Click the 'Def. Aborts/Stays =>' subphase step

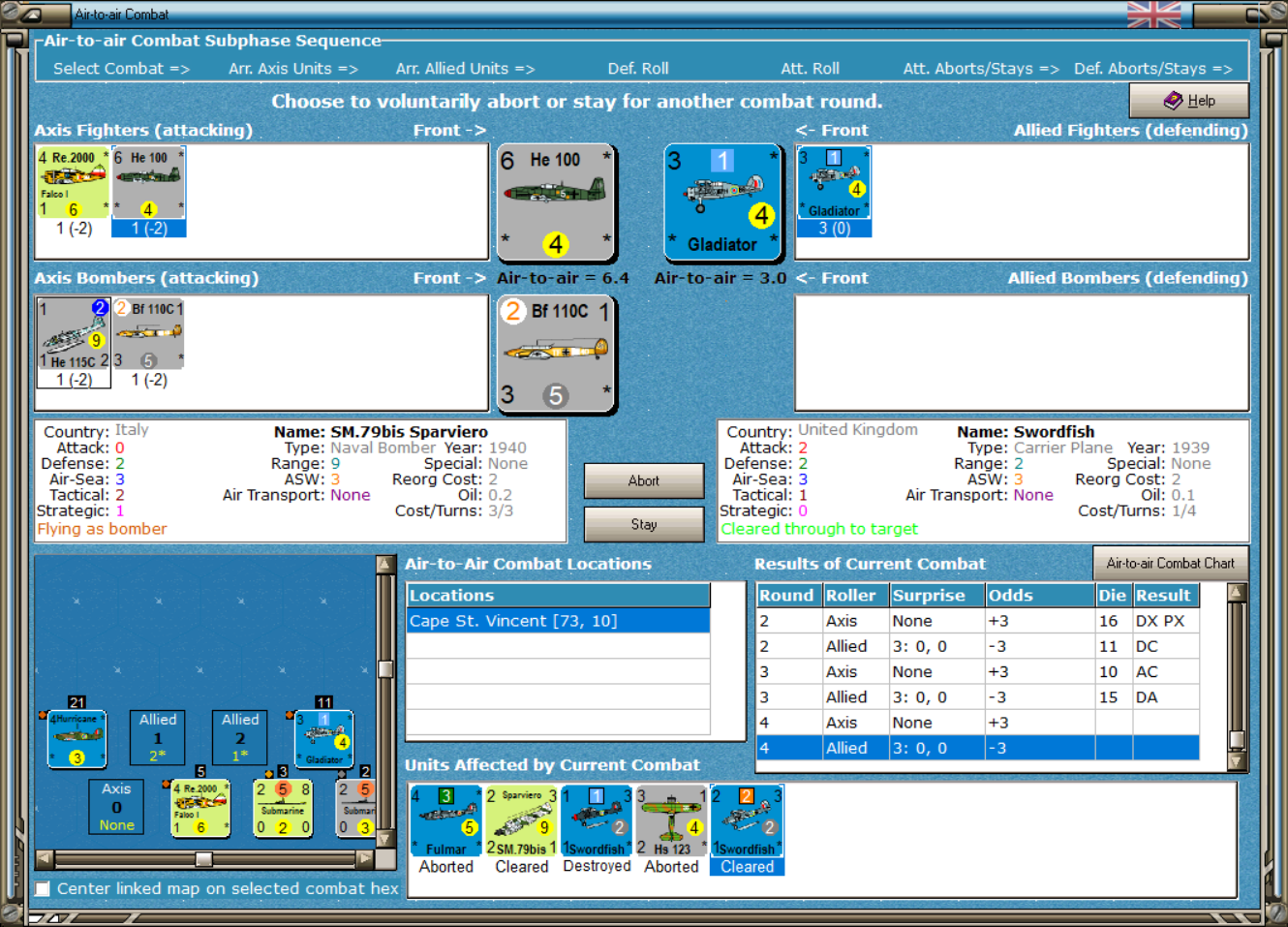[x=1153, y=69]
